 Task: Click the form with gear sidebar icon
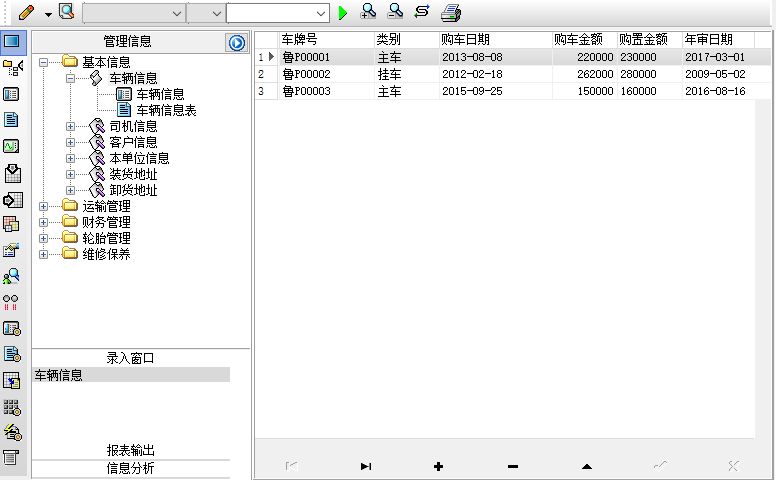pyautogui.click(x=12, y=329)
